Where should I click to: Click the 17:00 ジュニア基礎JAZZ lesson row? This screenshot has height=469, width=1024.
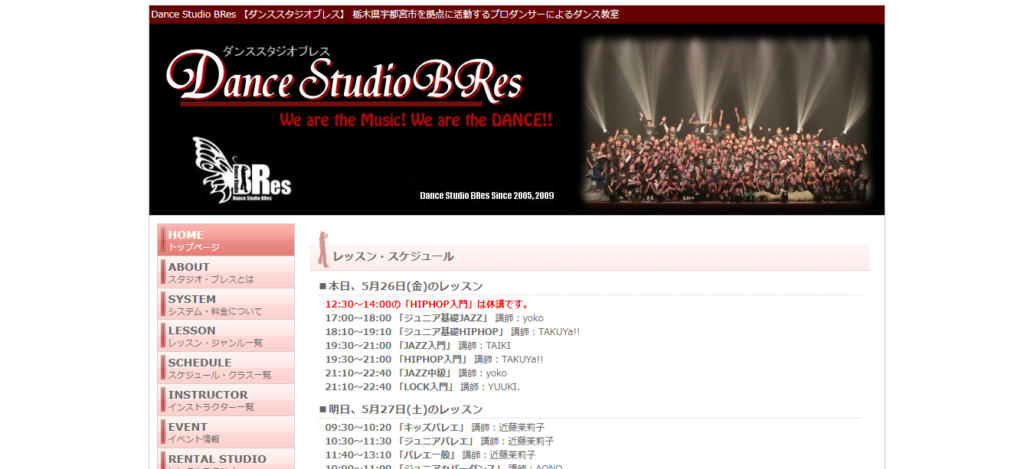[434, 318]
